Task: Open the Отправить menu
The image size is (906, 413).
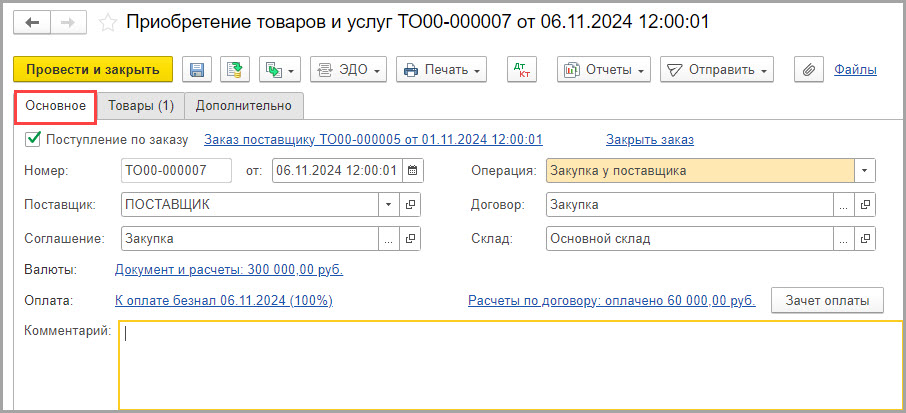Action: 716,70
